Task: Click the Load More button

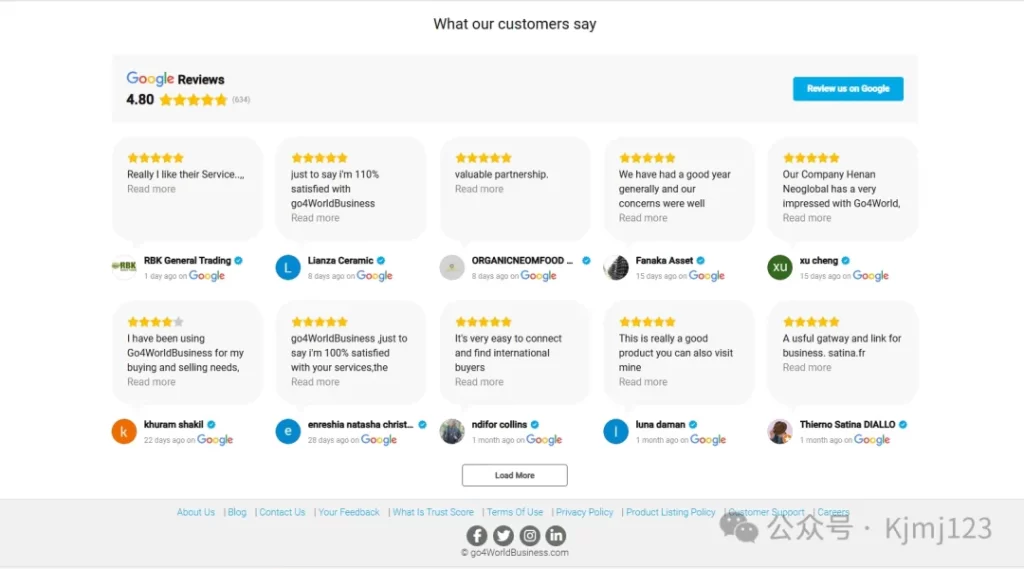Action: click(515, 475)
